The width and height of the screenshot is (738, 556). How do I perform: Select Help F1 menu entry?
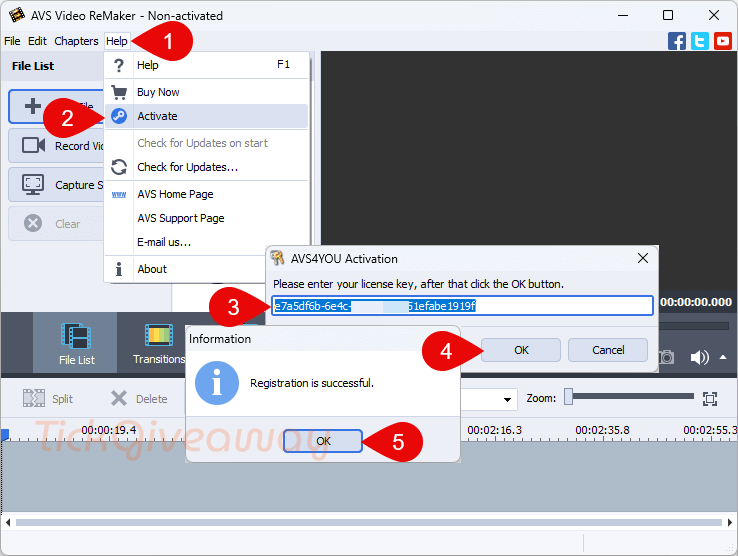click(x=207, y=64)
